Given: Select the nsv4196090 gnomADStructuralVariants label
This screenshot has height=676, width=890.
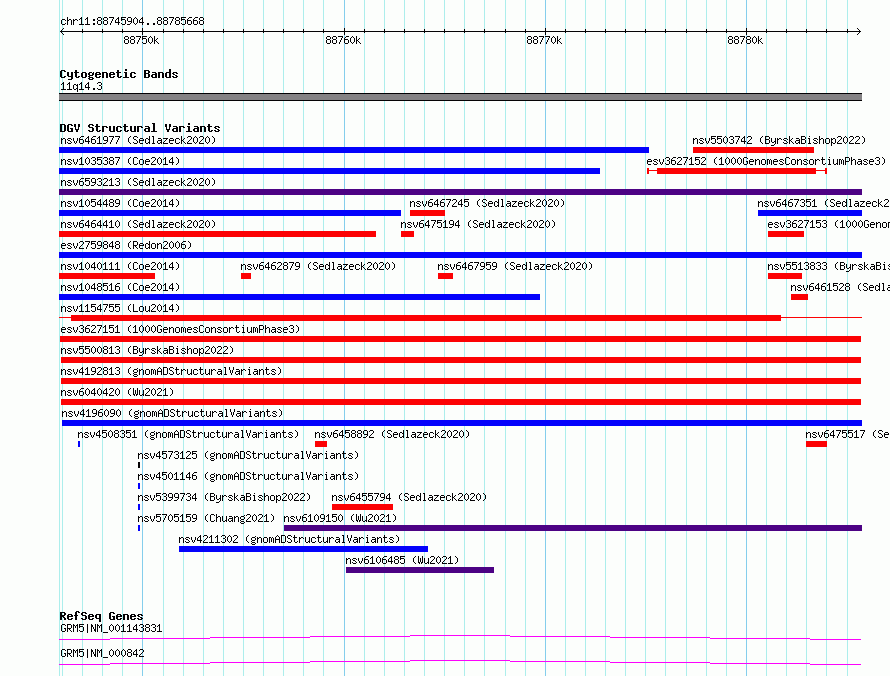Looking at the screenshot, I should pos(172,413).
